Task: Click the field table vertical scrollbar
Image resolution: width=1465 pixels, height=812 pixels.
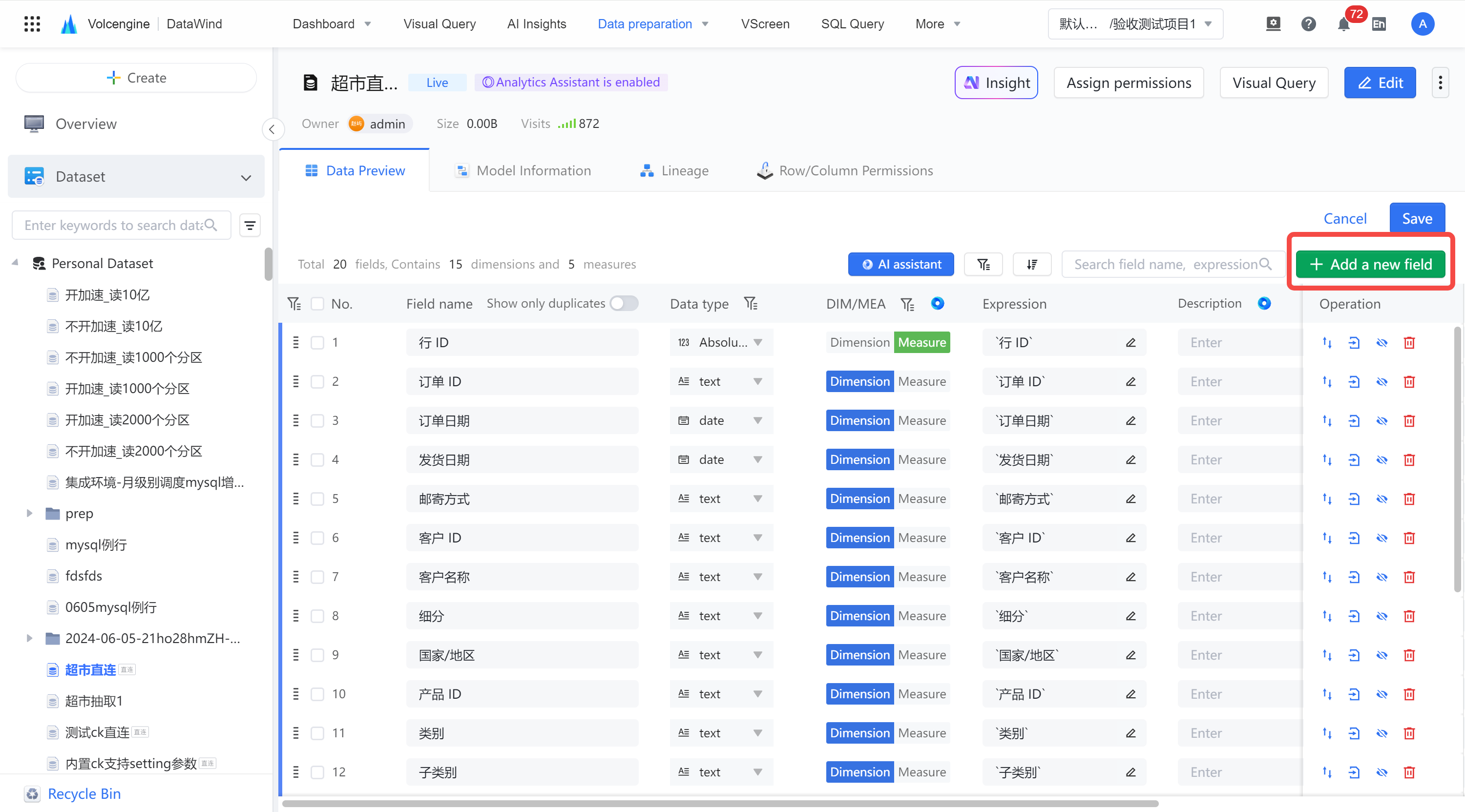Action: tap(1457, 459)
